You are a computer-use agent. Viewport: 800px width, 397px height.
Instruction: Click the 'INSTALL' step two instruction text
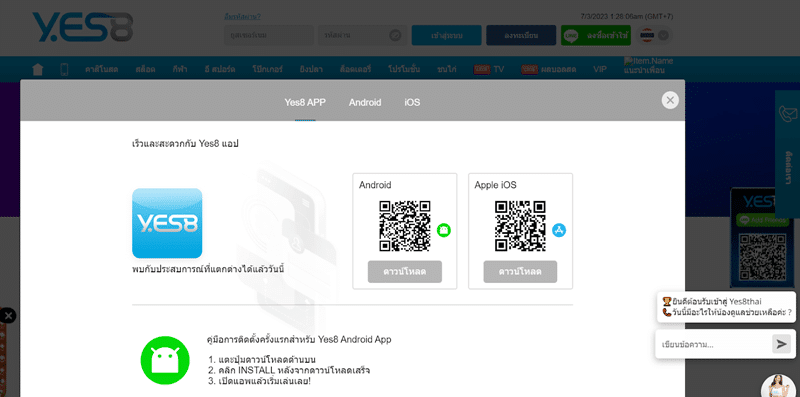tap(289, 370)
